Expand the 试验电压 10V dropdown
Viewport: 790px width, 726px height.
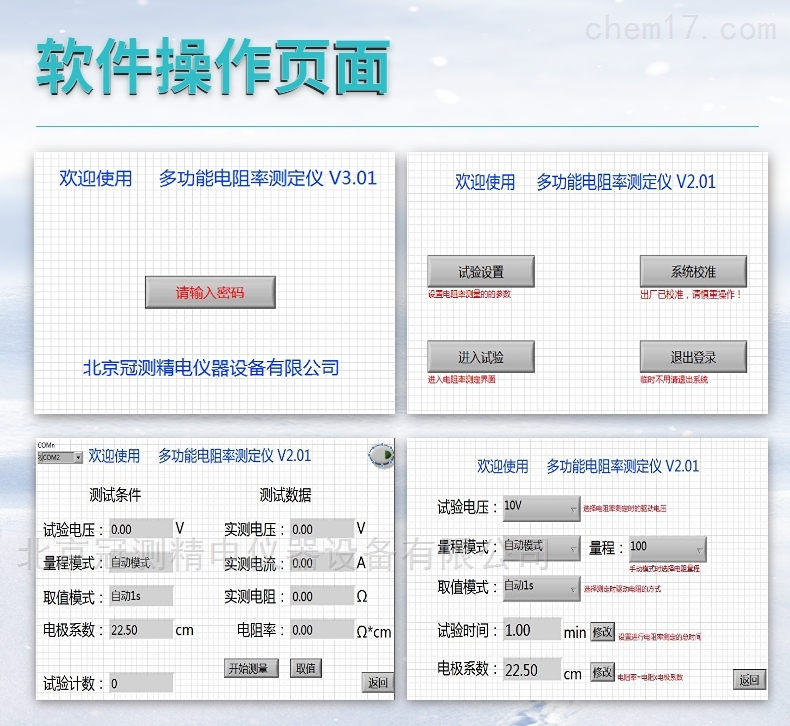[x=541, y=508]
